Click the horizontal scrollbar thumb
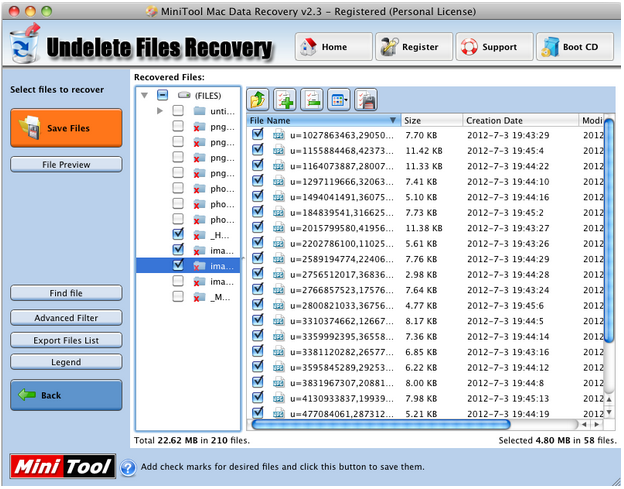 pos(381,425)
